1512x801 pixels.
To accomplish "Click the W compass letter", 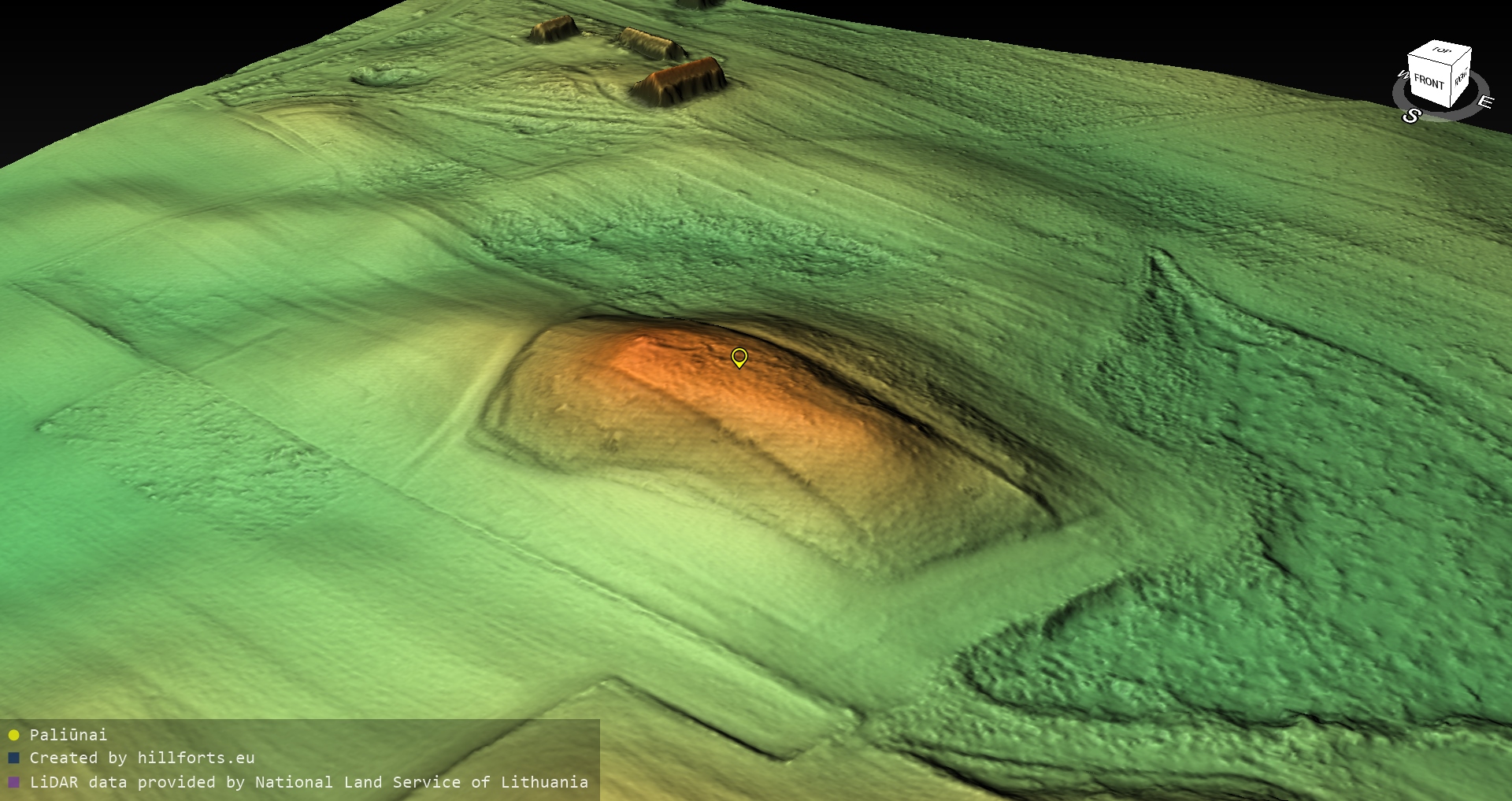I will point(1402,75).
